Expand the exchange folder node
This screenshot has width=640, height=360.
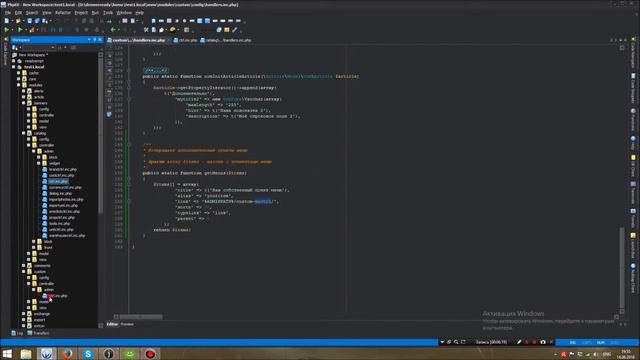(x=24, y=314)
